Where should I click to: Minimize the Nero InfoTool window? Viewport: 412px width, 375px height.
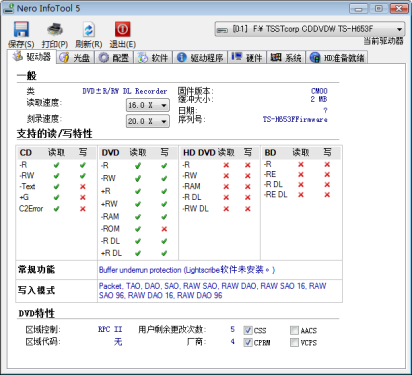click(x=358, y=8)
